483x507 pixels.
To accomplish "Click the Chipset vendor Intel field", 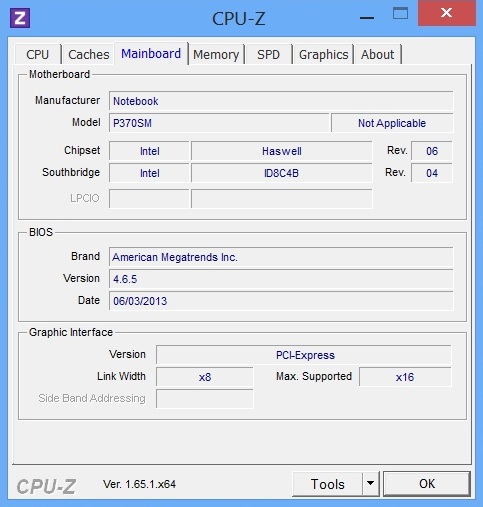I will pos(149,151).
